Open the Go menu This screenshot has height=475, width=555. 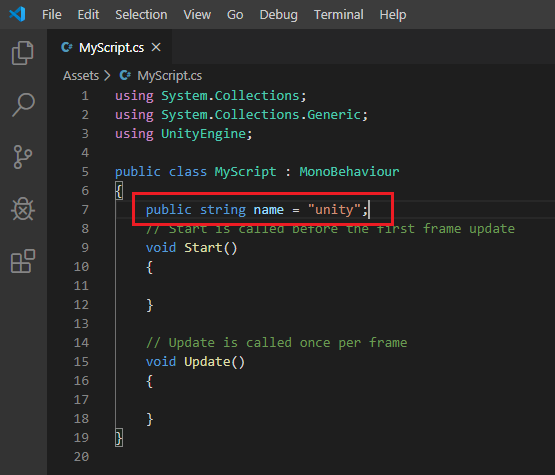[235, 15]
